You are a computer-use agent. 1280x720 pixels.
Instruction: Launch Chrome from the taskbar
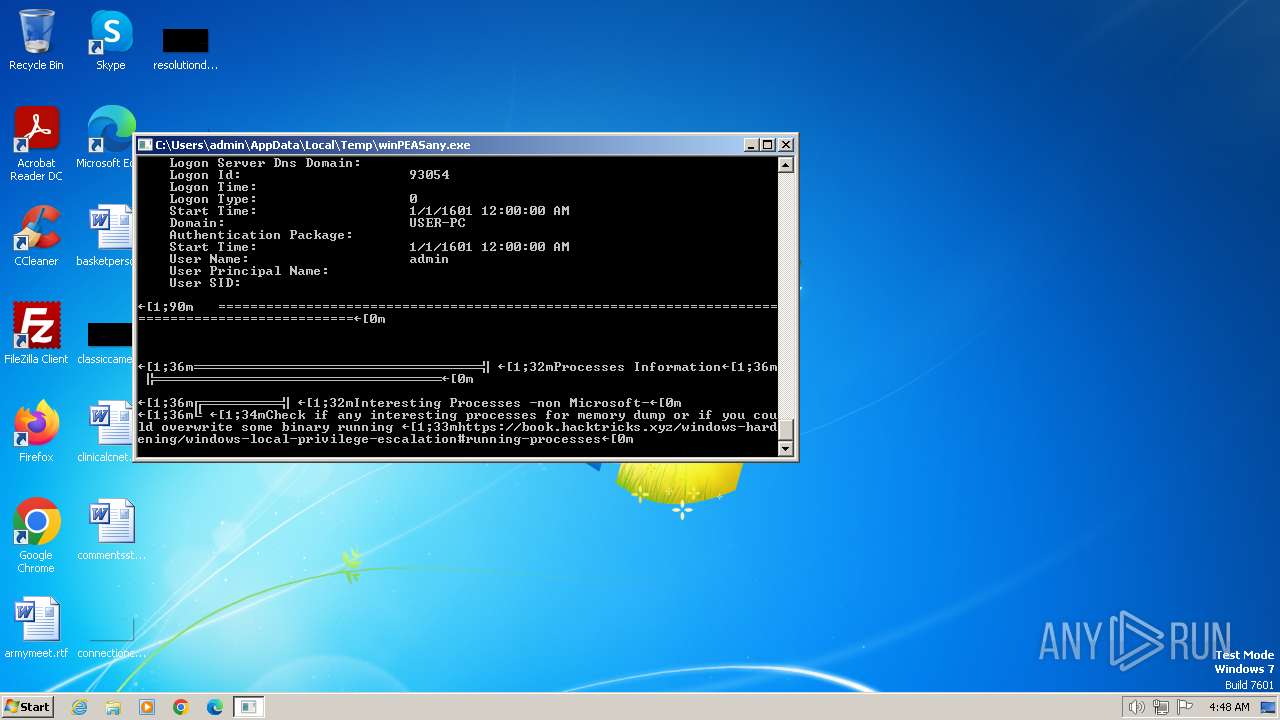(181, 707)
